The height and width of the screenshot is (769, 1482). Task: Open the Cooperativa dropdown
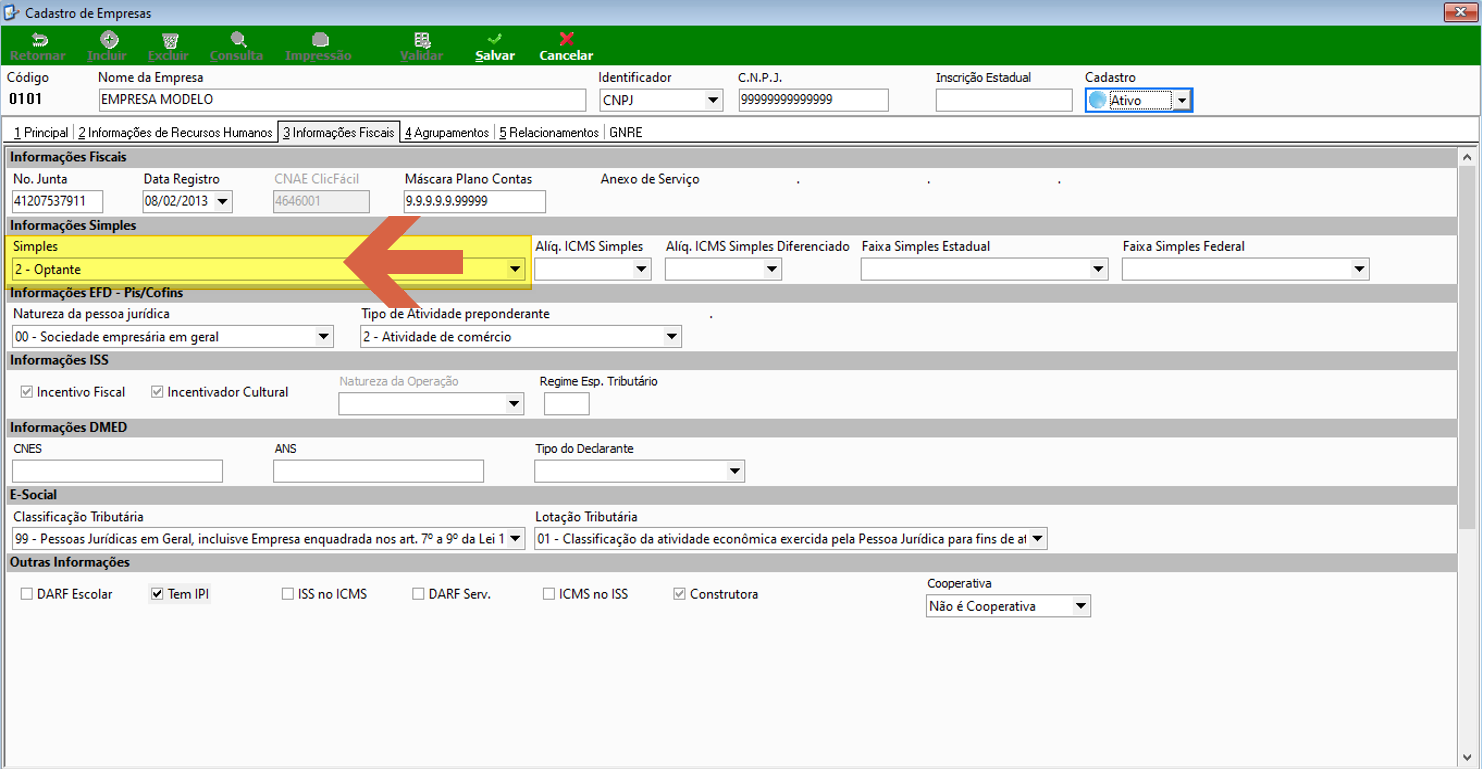tap(1082, 606)
